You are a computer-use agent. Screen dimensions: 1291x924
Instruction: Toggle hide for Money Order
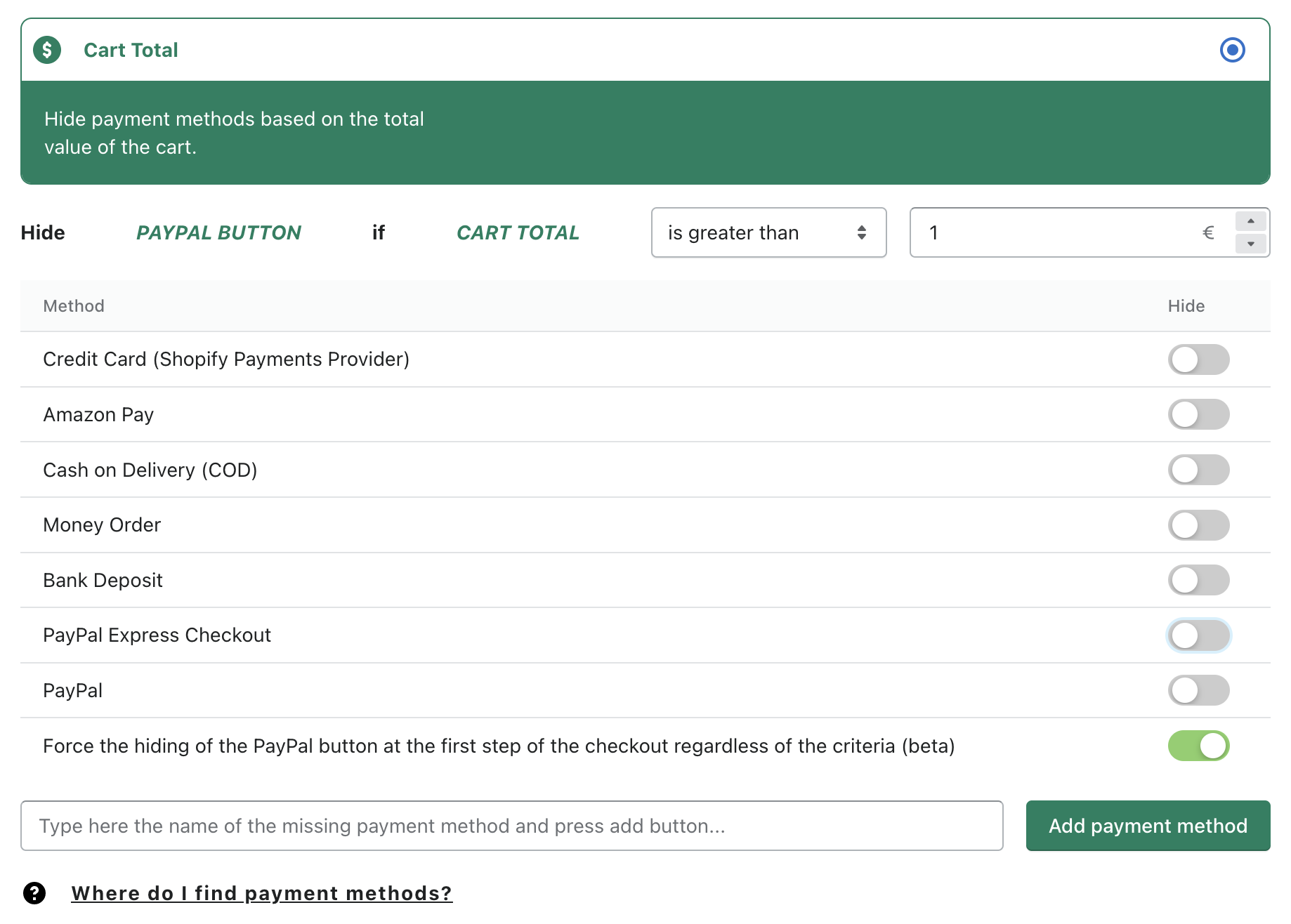(x=1198, y=525)
